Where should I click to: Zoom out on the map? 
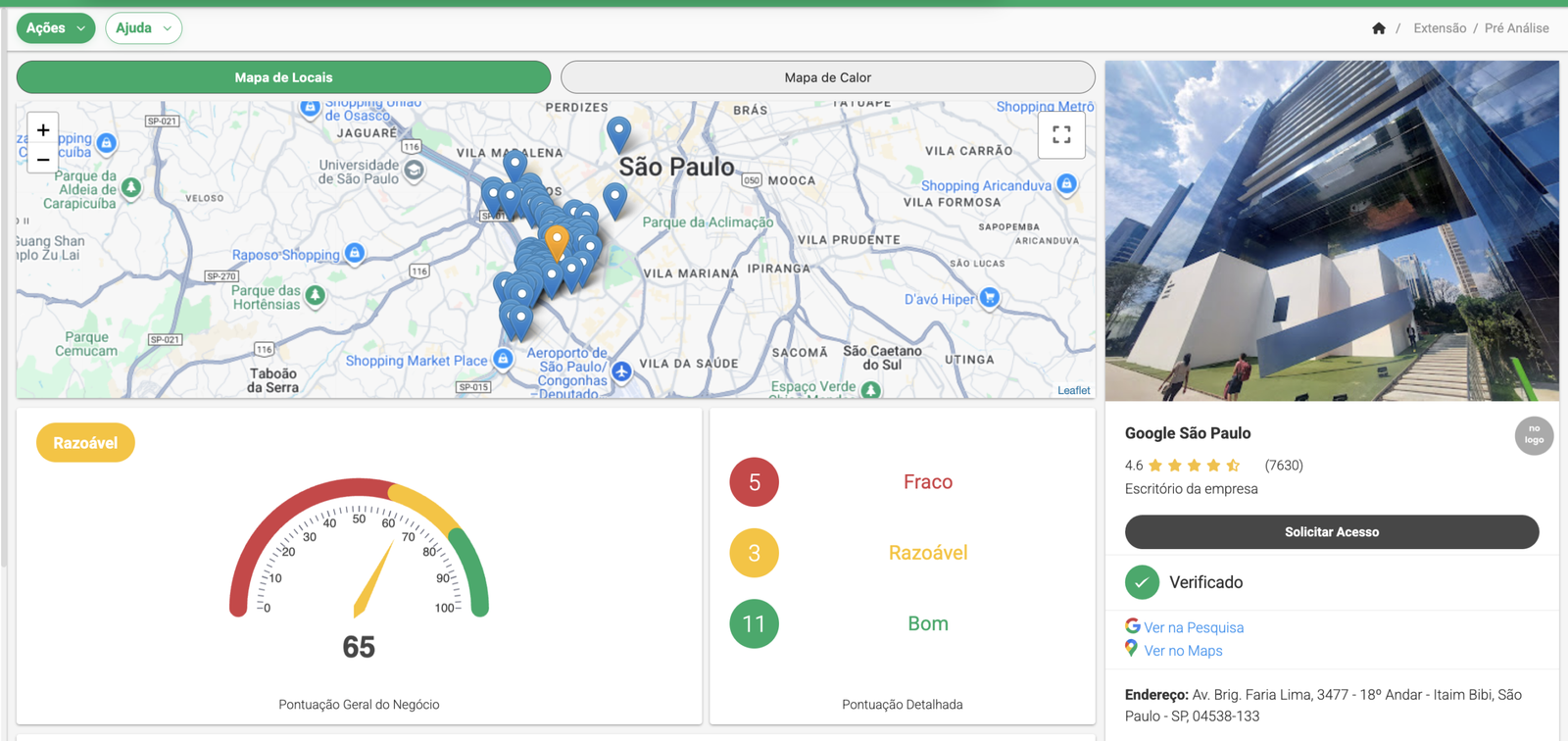[x=43, y=159]
